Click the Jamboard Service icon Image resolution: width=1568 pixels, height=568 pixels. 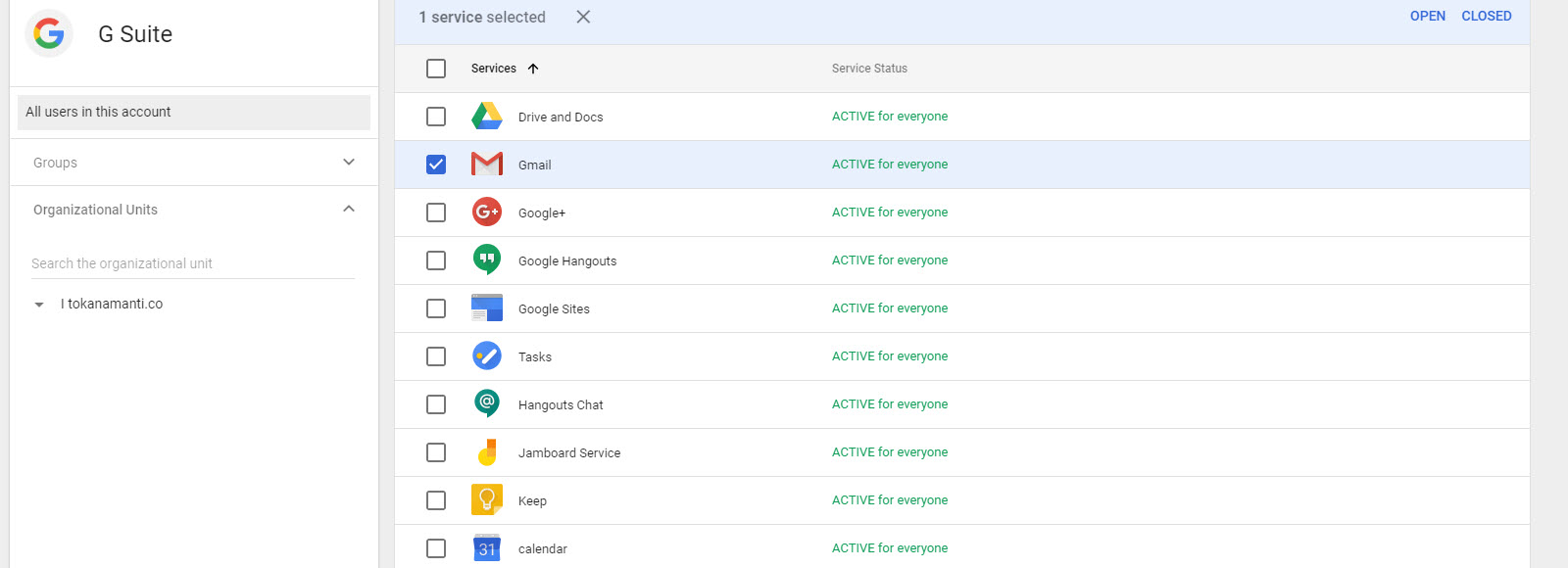487,452
